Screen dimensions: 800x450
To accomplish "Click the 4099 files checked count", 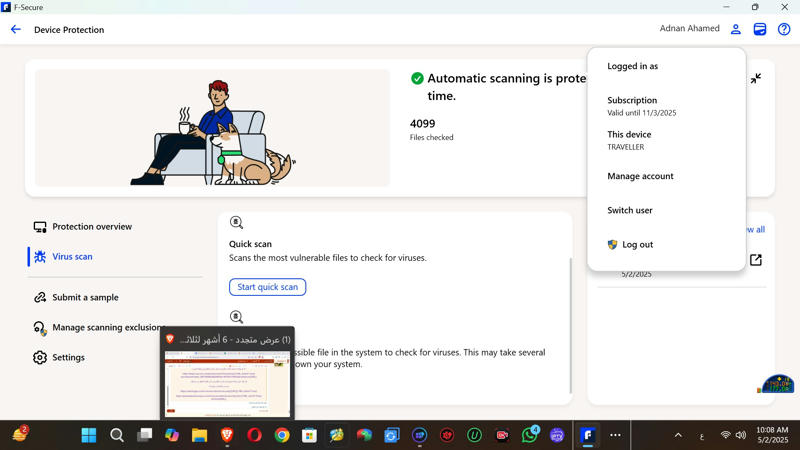I will point(422,123).
